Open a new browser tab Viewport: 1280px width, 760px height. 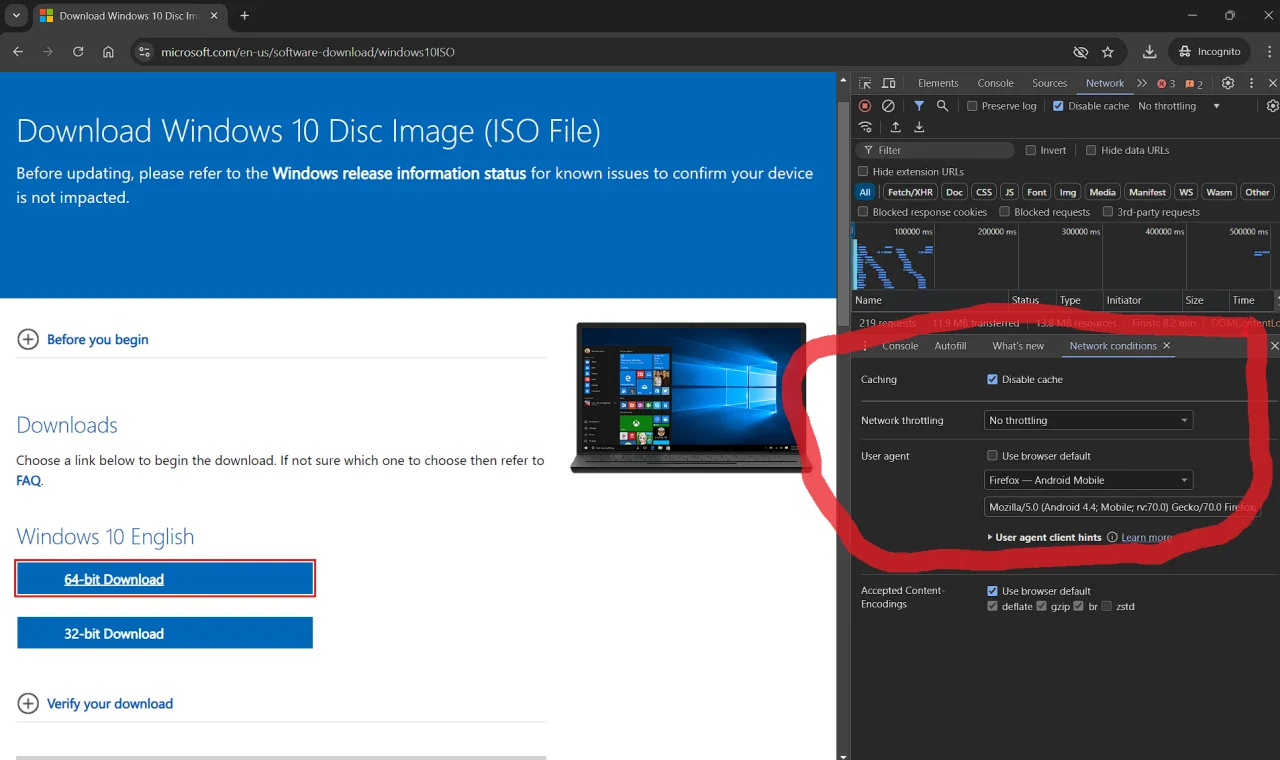click(245, 16)
